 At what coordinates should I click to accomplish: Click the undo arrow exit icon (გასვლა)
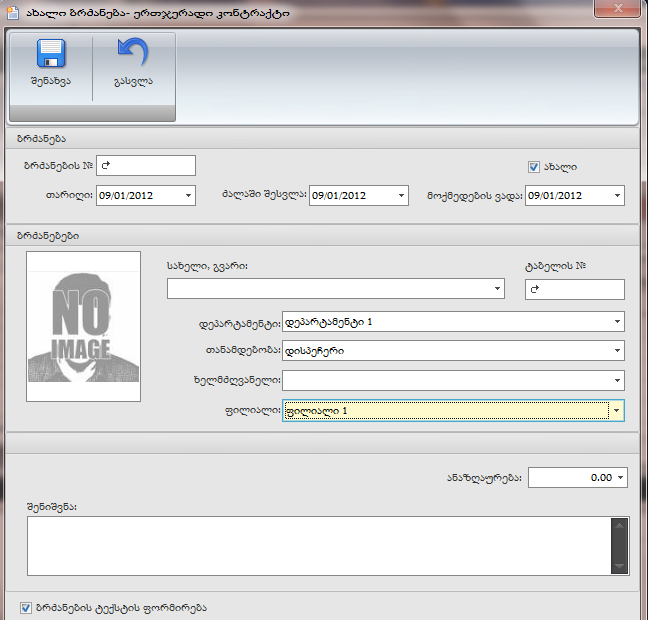coord(133,52)
